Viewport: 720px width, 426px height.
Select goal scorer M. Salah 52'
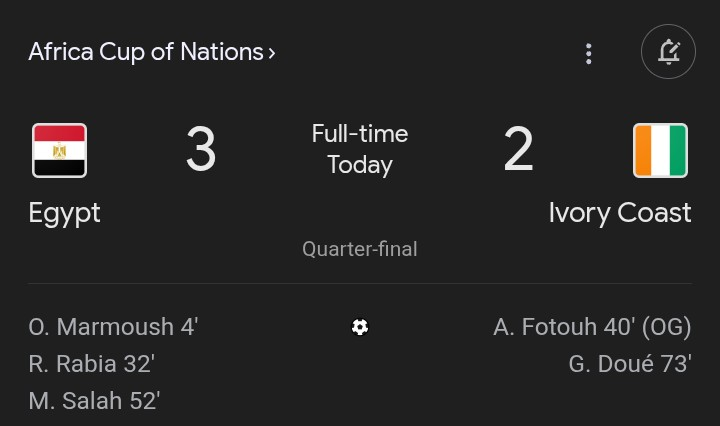coord(94,401)
